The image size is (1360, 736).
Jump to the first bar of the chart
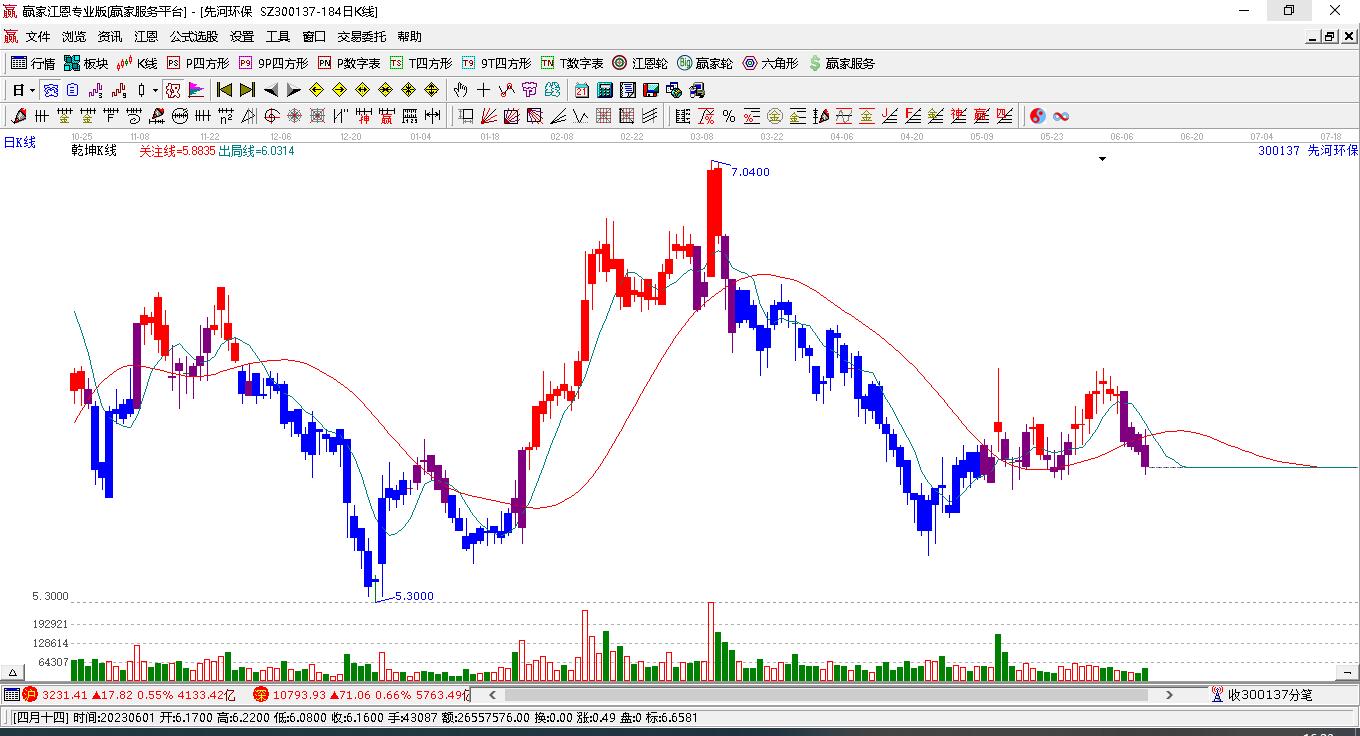coord(225,90)
